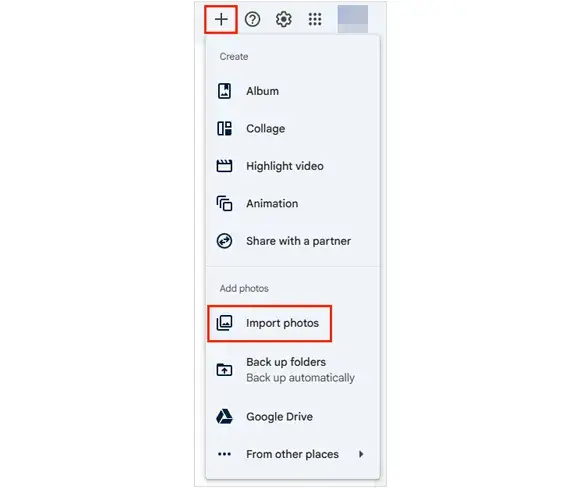Click the Album bookmark icon
Screen dimensions: 580x488
224,91
